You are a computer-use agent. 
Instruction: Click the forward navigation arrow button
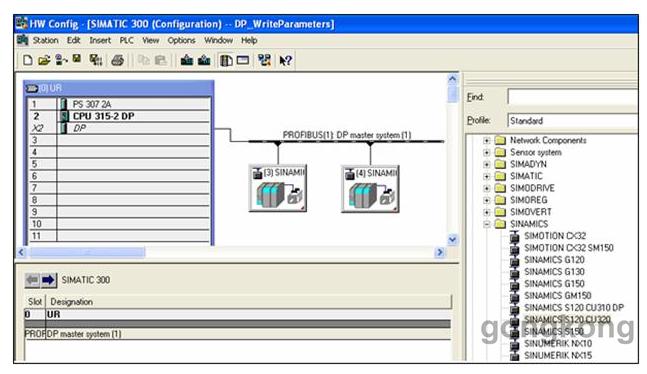[49, 280]
